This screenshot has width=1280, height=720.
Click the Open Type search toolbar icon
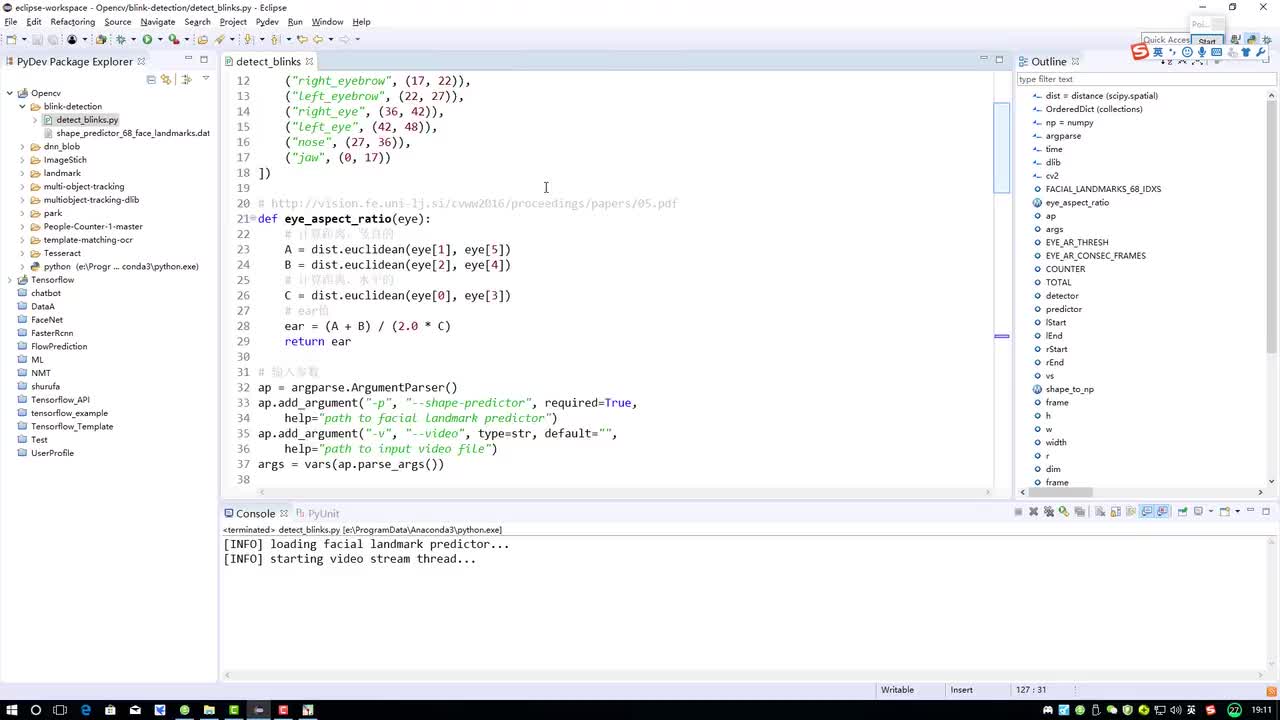click(x=202, y=39)
